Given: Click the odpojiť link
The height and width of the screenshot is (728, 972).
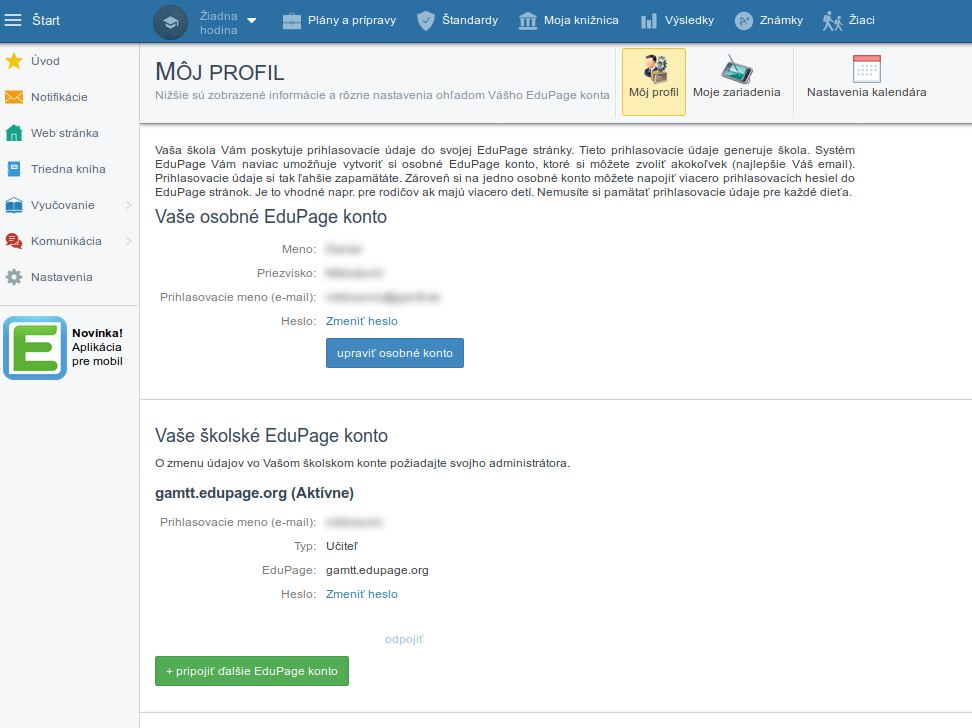Looking at the screenshot, I should [404, 639].
